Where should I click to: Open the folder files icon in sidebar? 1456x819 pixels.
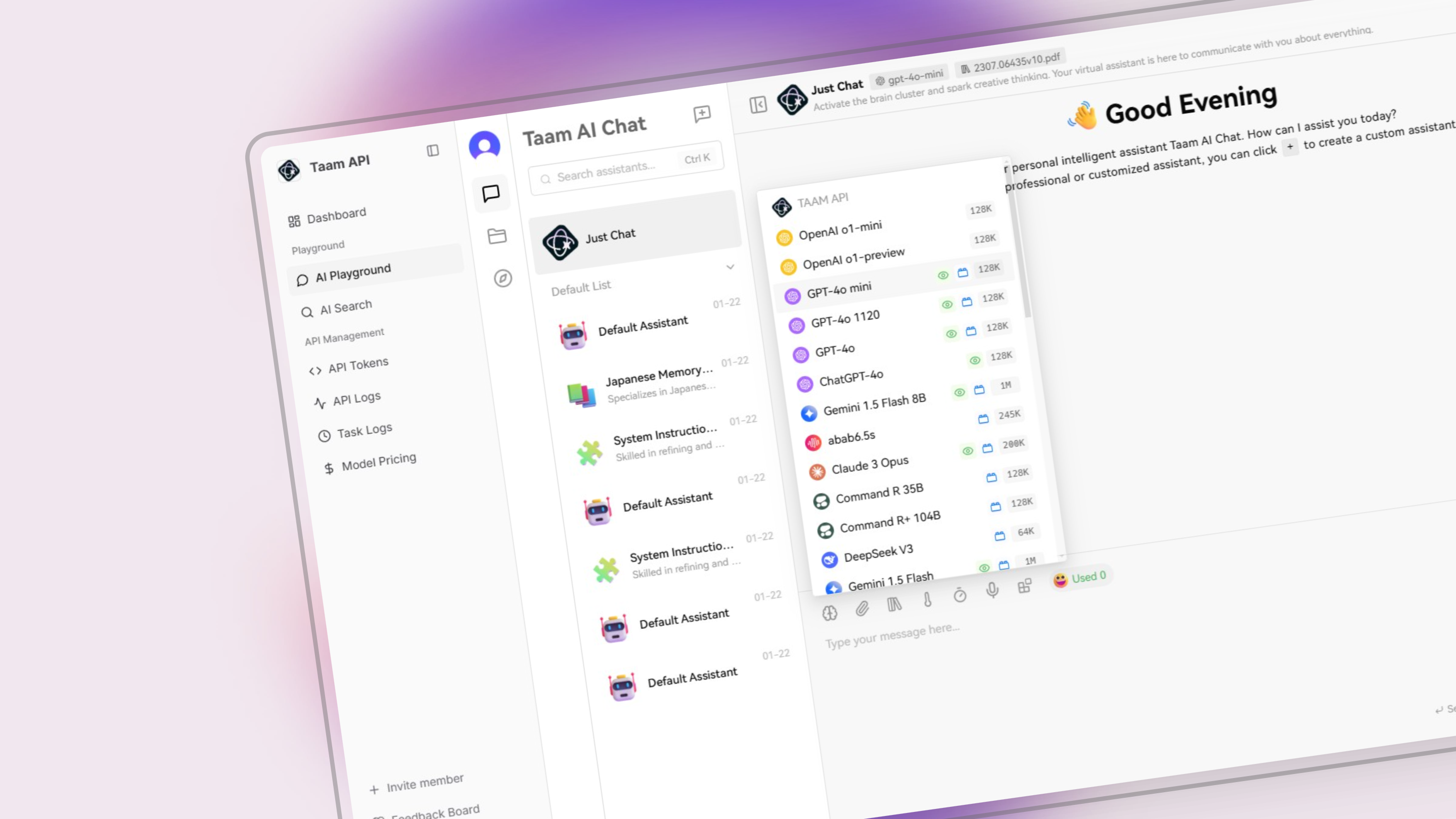(x=496, y=236)
